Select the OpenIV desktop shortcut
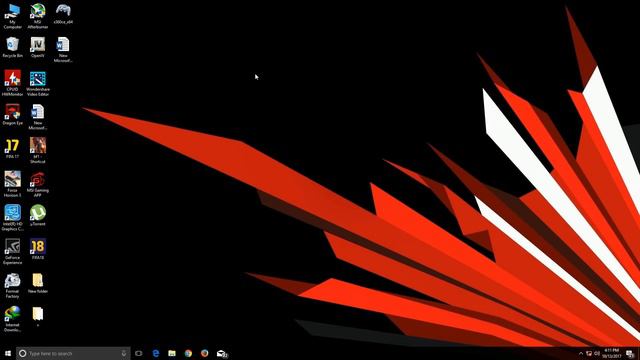 38,47
